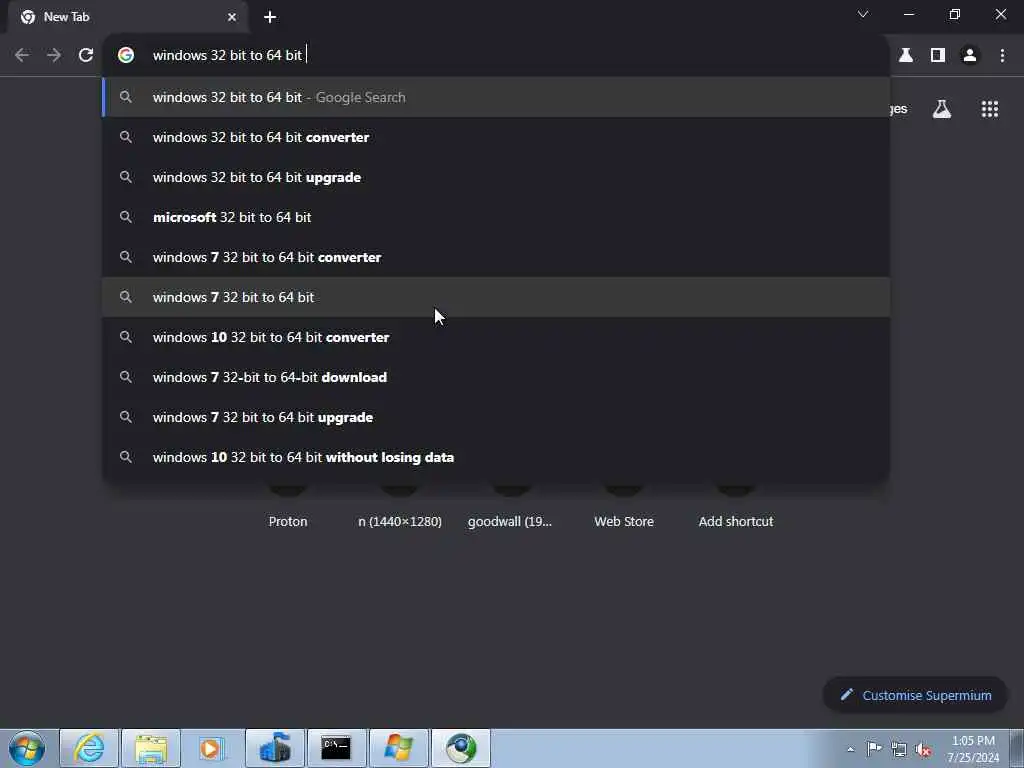Click search icon beside 'microsoft 32 bit' suggestion
This screenshot has height=768, width=1024.
[x=126, y=217]
